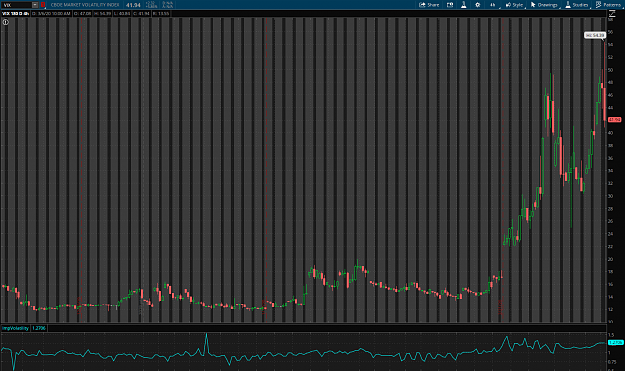Image resolution: width=625 pixels, height=371 pixels.
Task: Click the R: 13.55 range value
Action: click(x=161, y=14)
